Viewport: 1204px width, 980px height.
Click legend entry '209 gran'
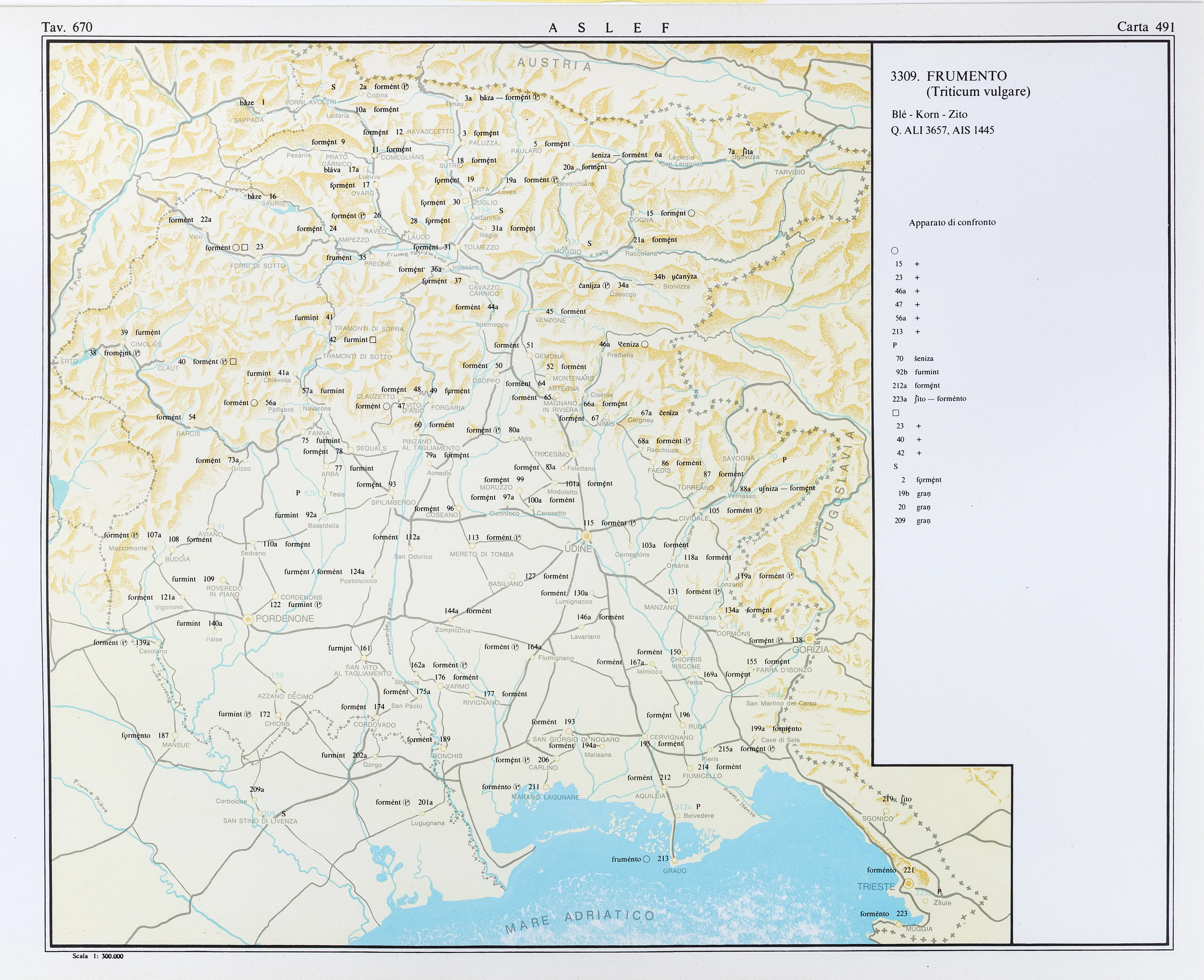912,520
